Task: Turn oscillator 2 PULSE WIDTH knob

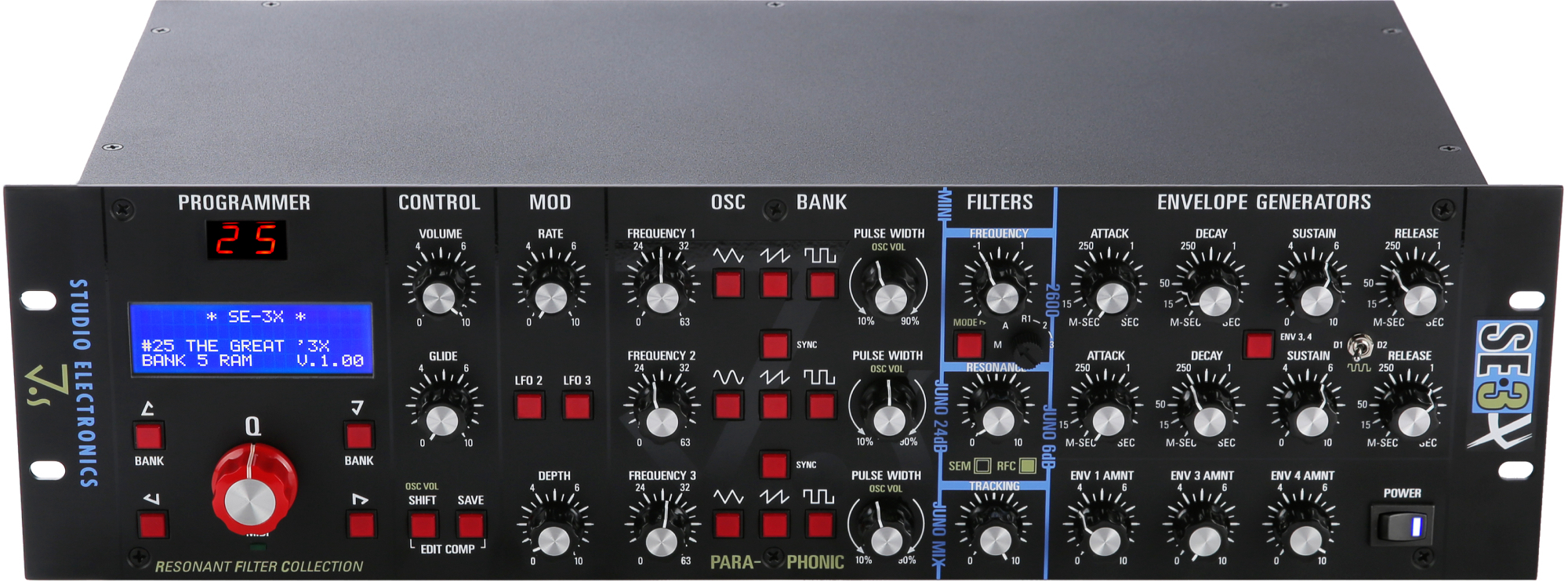Action: coord(888,411)
